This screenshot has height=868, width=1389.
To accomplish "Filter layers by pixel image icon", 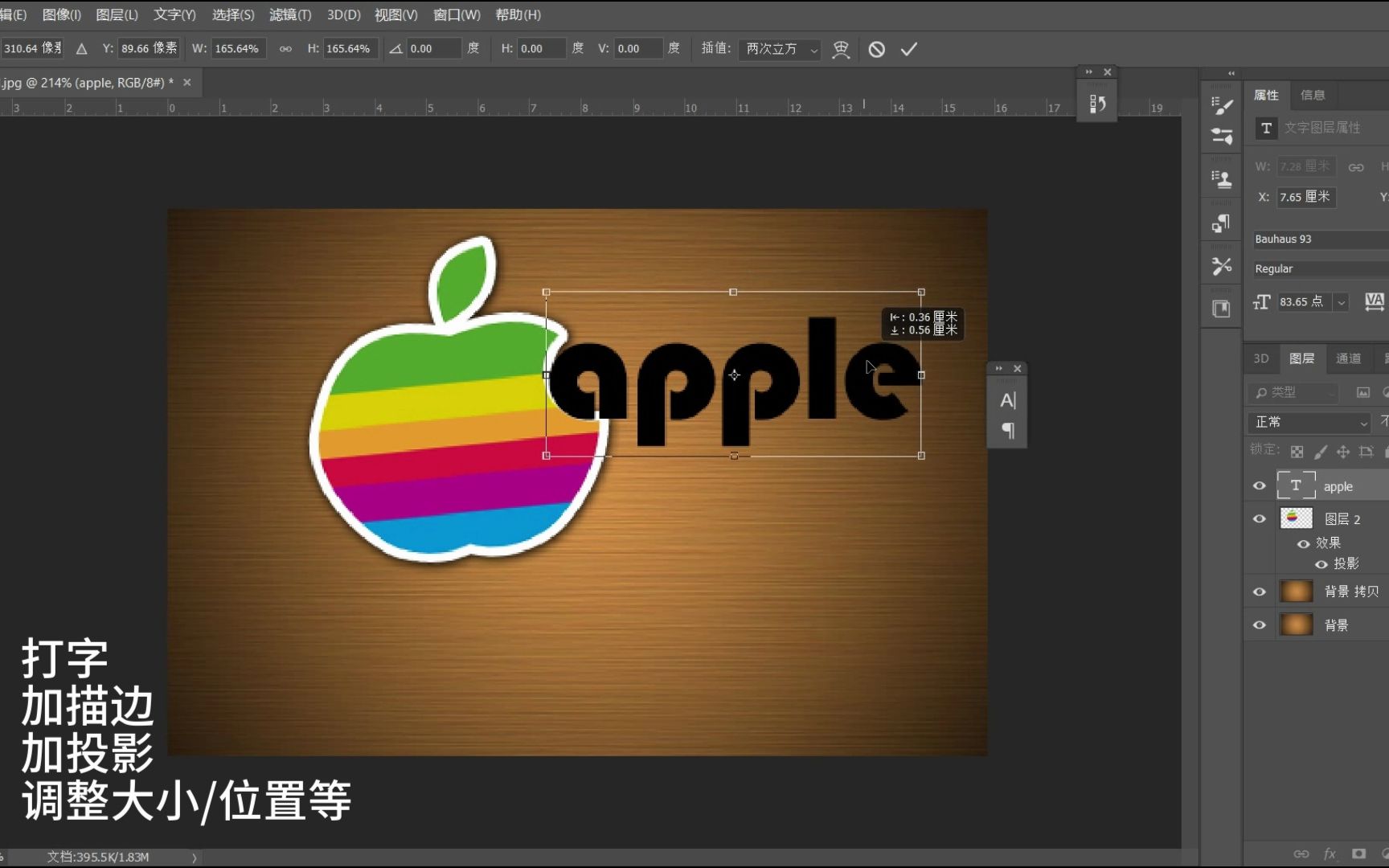I will (x=1363, y=392).
